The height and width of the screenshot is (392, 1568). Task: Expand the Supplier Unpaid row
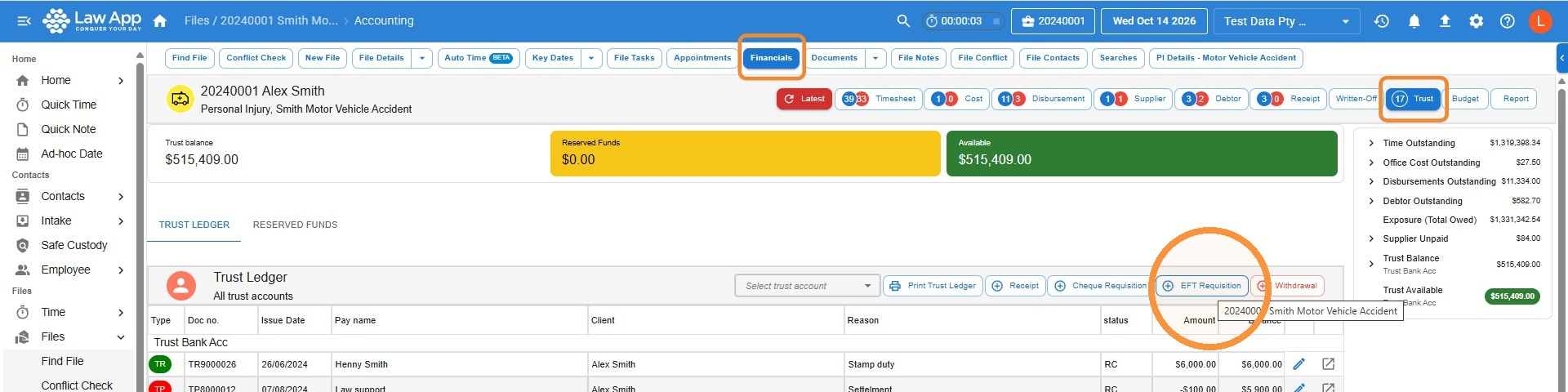pos(1371,238)
